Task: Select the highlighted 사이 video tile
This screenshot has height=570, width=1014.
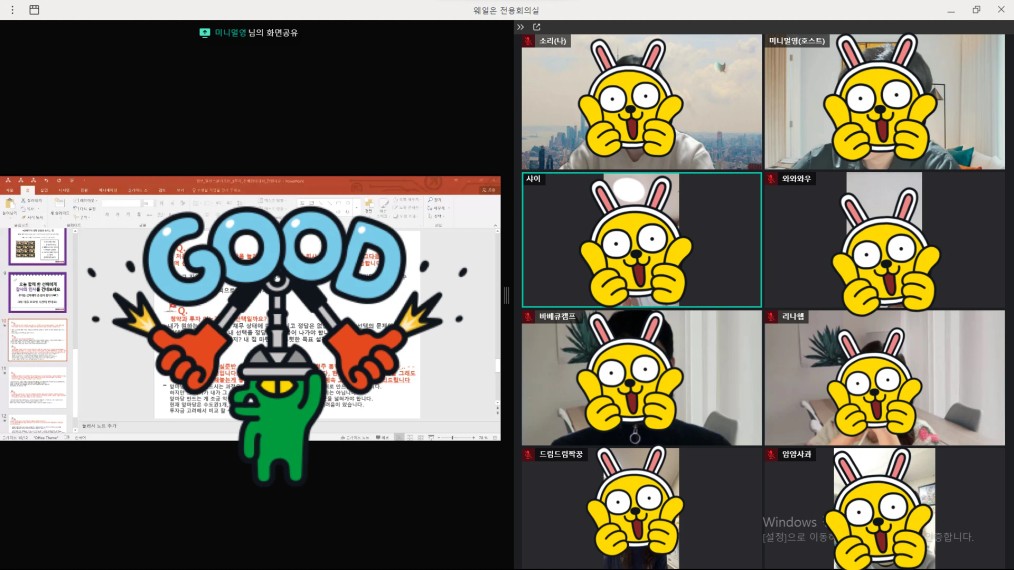Action: click(x=642, y=239)
